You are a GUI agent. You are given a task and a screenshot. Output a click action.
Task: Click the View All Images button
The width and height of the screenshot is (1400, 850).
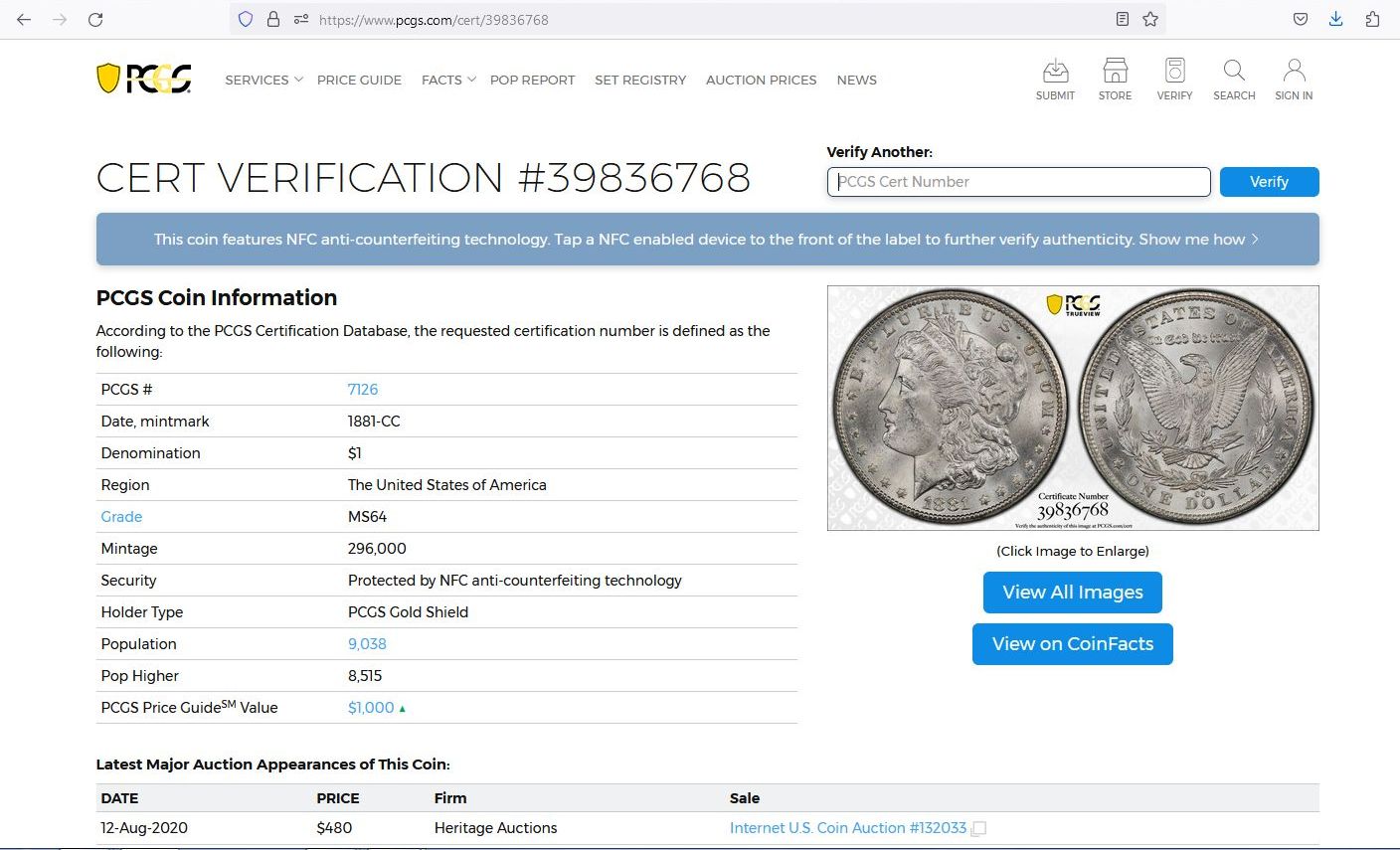[1073, 593]
